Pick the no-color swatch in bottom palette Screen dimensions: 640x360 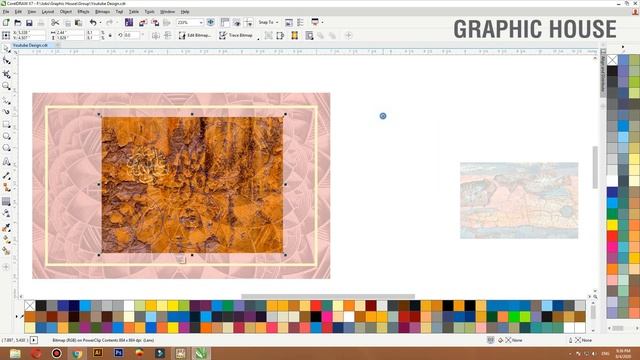(30, 305)
